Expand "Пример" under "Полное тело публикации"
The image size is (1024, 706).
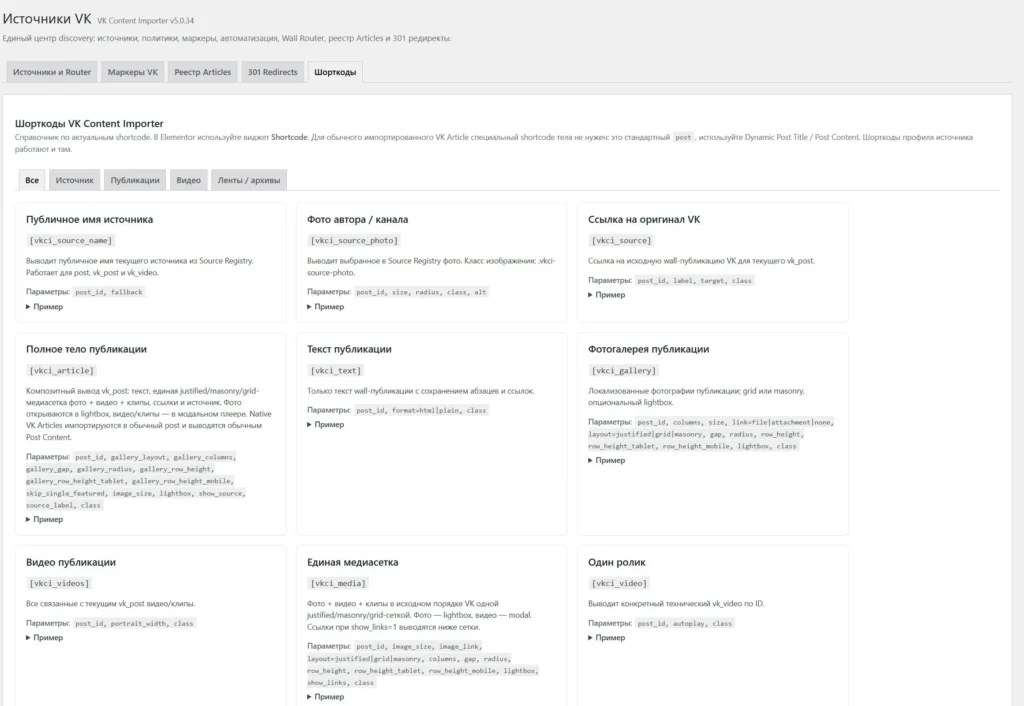point(44,519)
